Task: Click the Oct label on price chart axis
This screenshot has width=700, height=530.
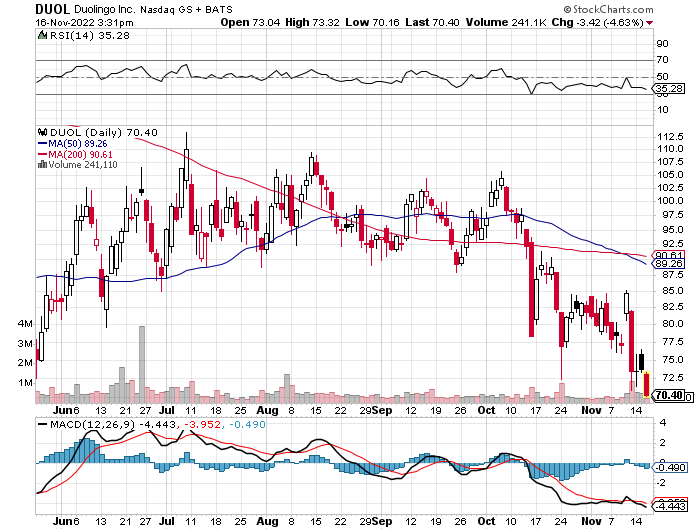Action: [x=486, y=410]
